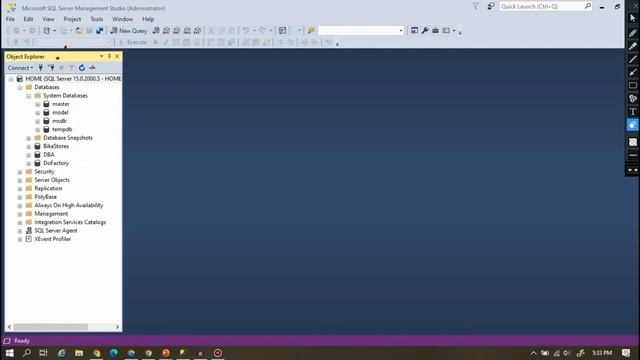Select the DBA database
Screen dimensions: 640x360
coord(49,155)
